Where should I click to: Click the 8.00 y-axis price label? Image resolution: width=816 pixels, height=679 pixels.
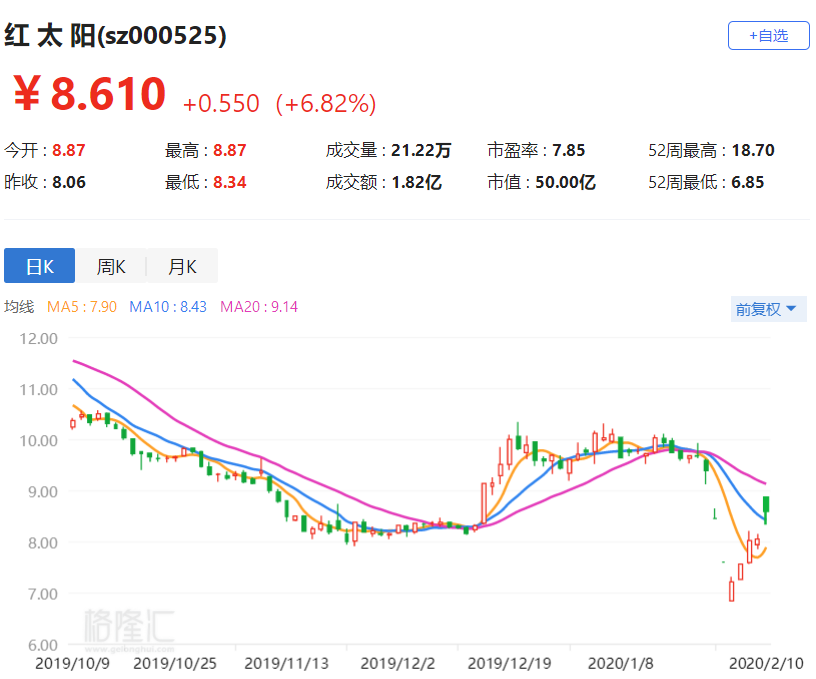click(x=43, y=543)
